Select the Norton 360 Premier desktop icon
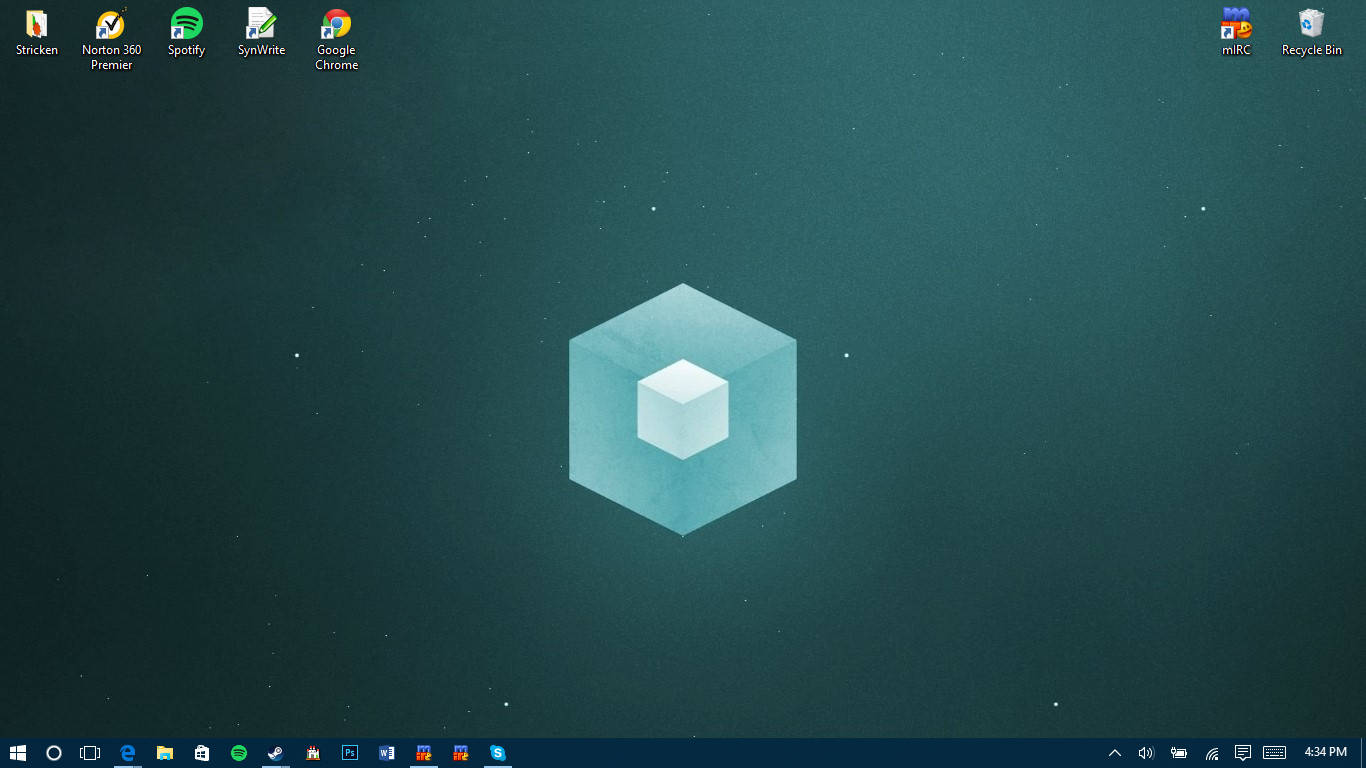This screenshot has width=1366, height=768. (x=111, y=40)
